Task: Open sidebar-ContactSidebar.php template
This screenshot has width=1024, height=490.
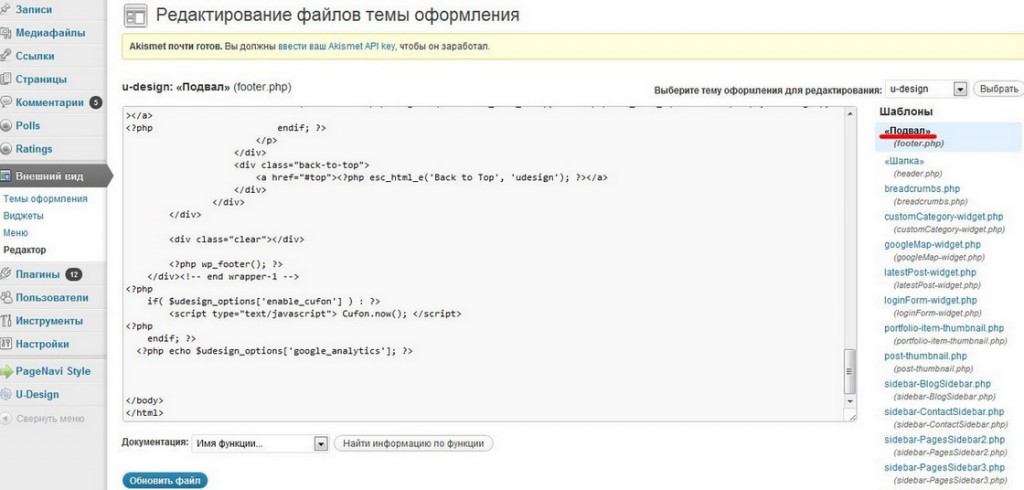Action: [944, 412]
